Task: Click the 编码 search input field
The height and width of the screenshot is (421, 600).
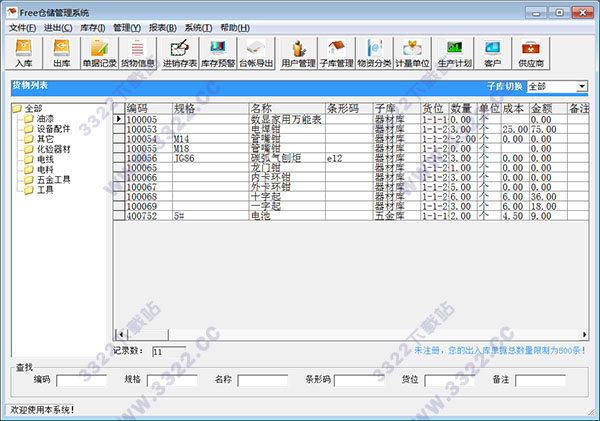Action: (x=81, y=380)
